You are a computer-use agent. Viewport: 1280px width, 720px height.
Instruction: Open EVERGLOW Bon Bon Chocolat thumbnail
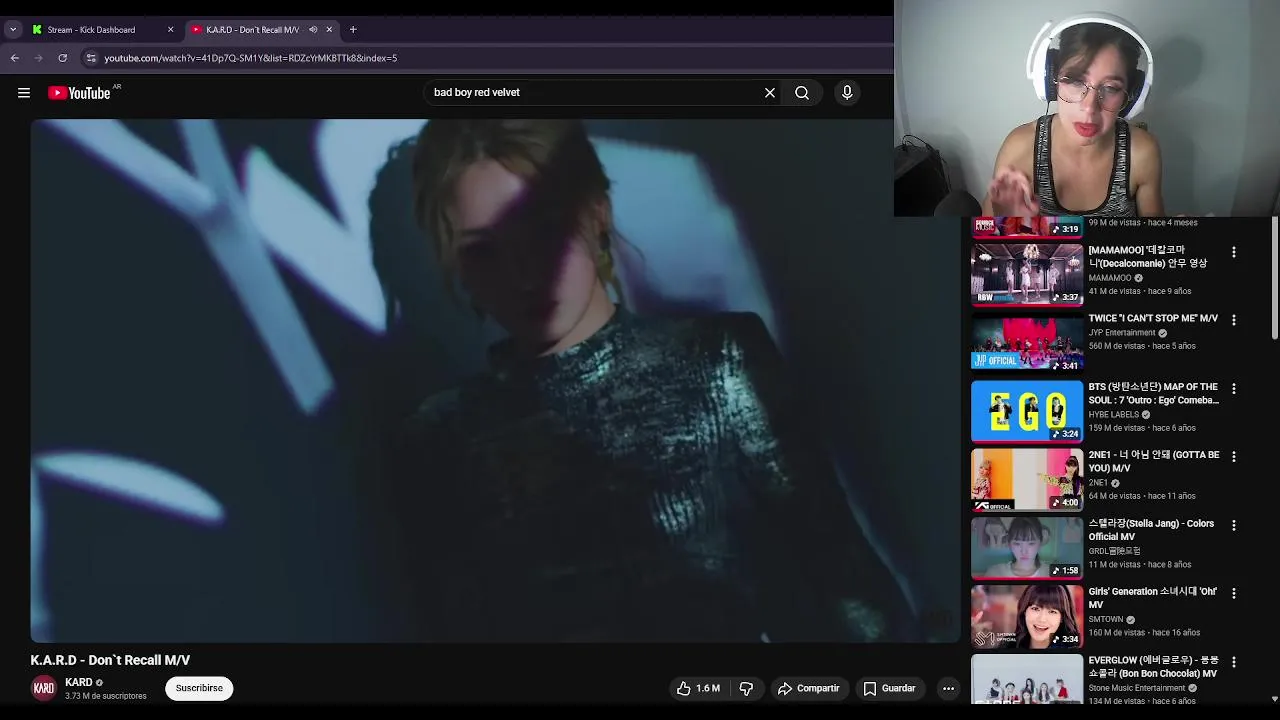[x=1027, y=680]
